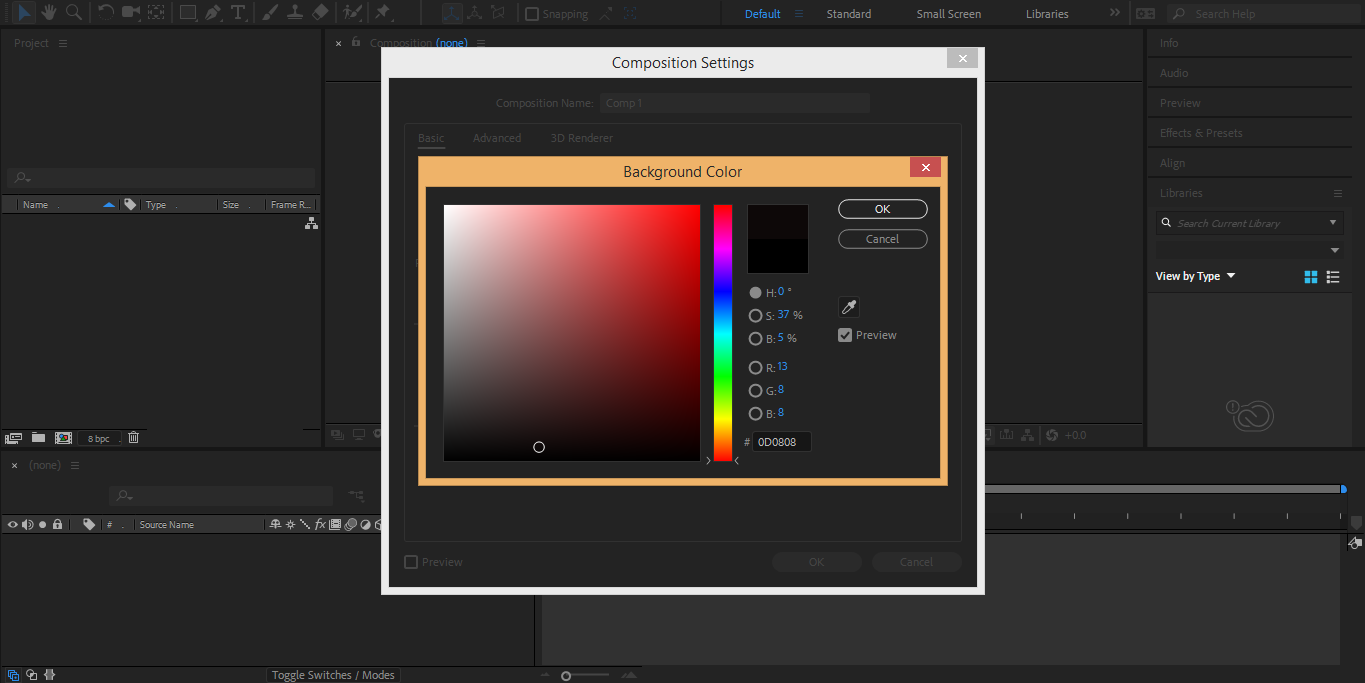Click the eyedropper in Background Color dialog

coord(849,307)
